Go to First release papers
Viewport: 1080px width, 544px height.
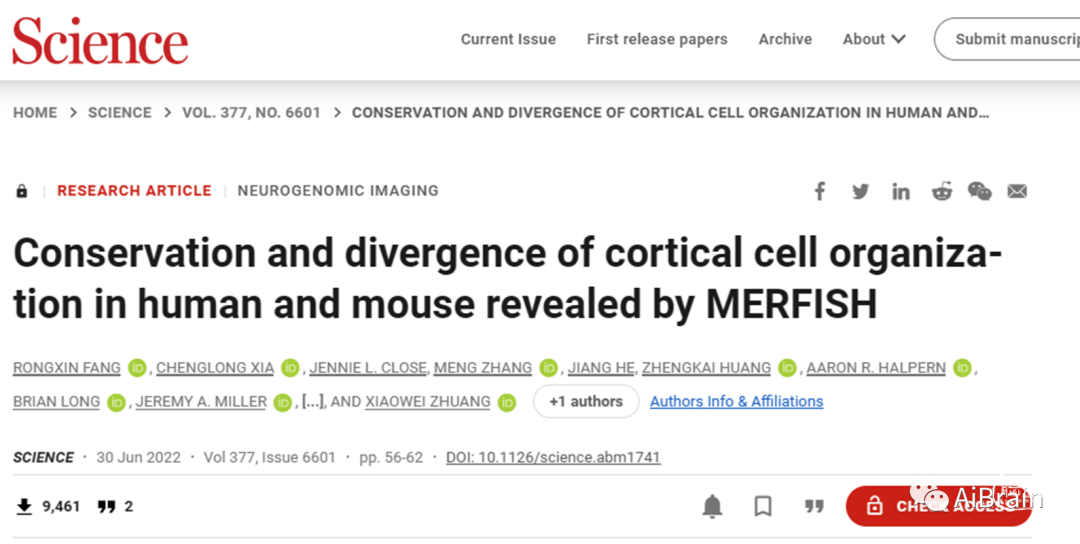point(657,39)
